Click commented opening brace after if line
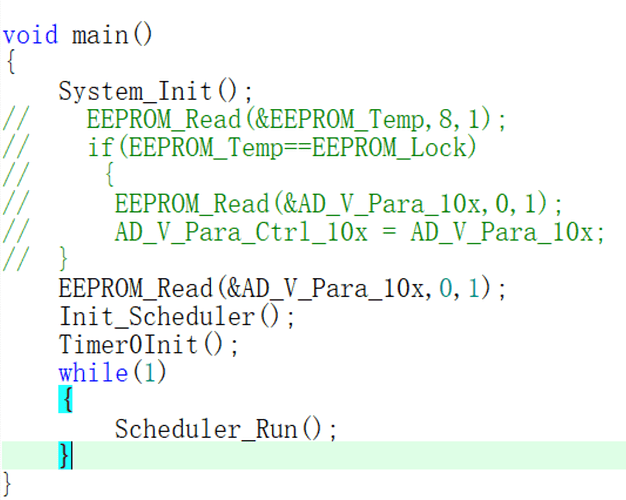The image size is (626, 500). pos(109,174)
